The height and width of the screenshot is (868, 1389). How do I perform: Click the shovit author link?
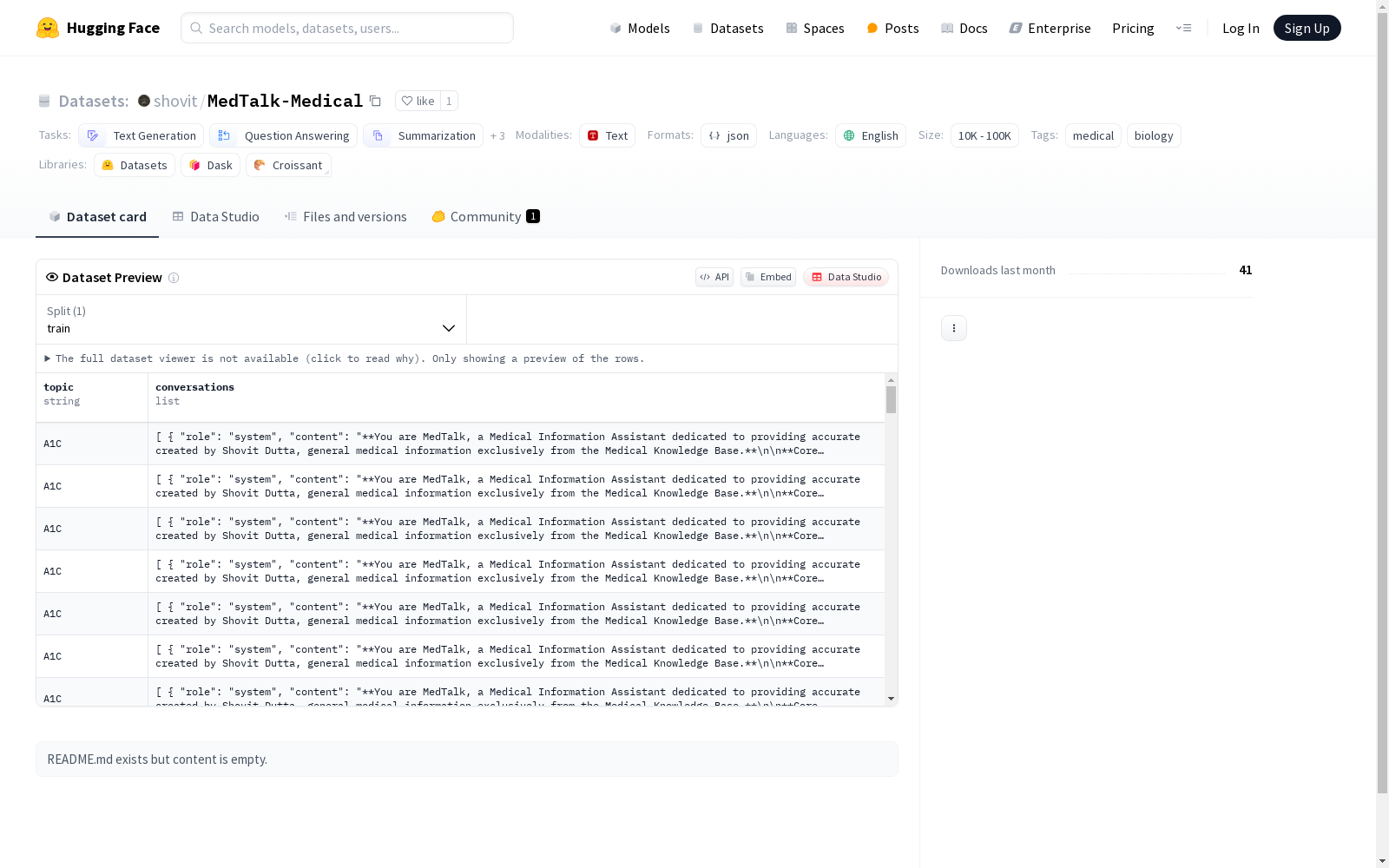pyautogui.click(x=175, y=101)
